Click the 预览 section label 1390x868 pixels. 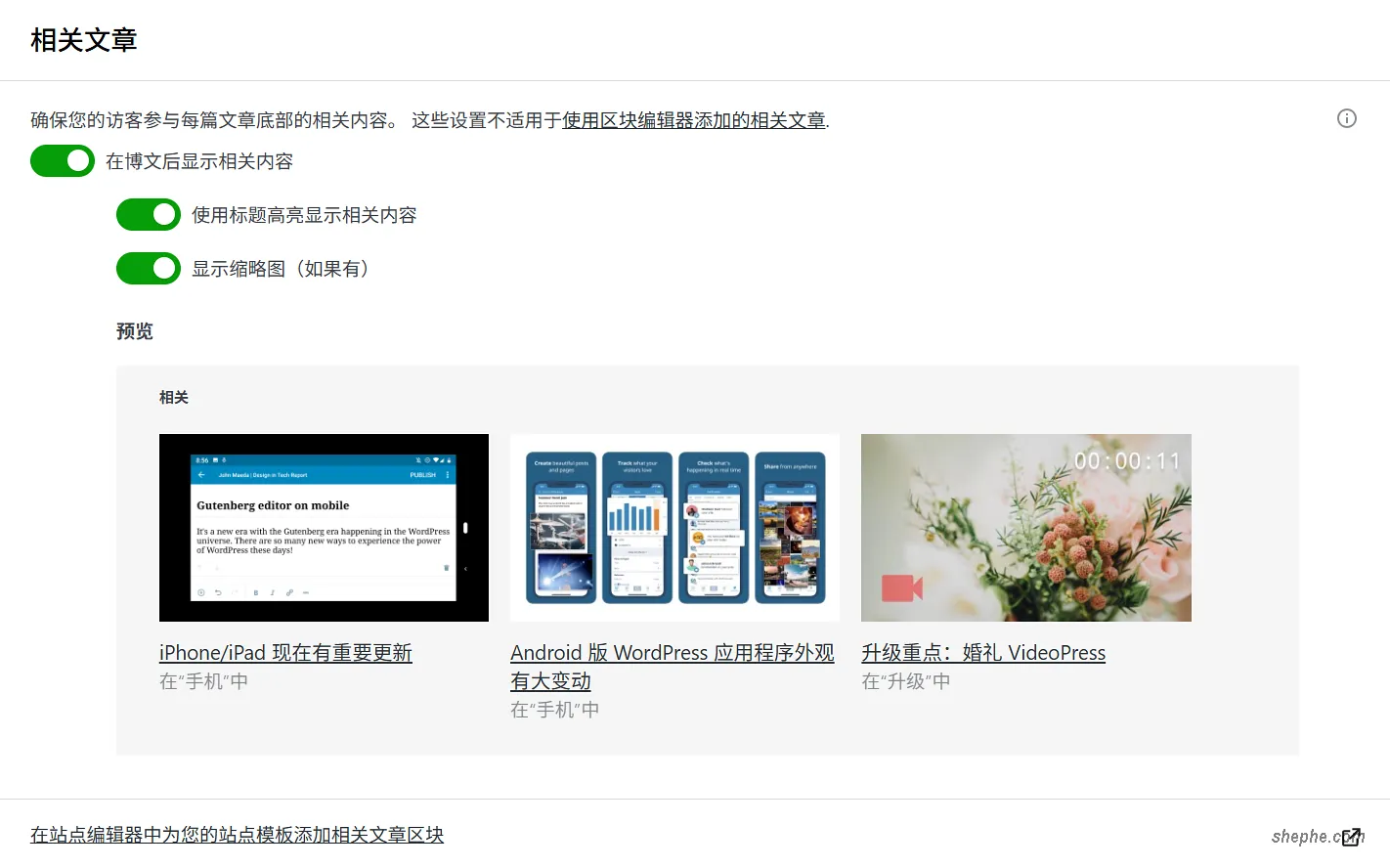(134, 330)
